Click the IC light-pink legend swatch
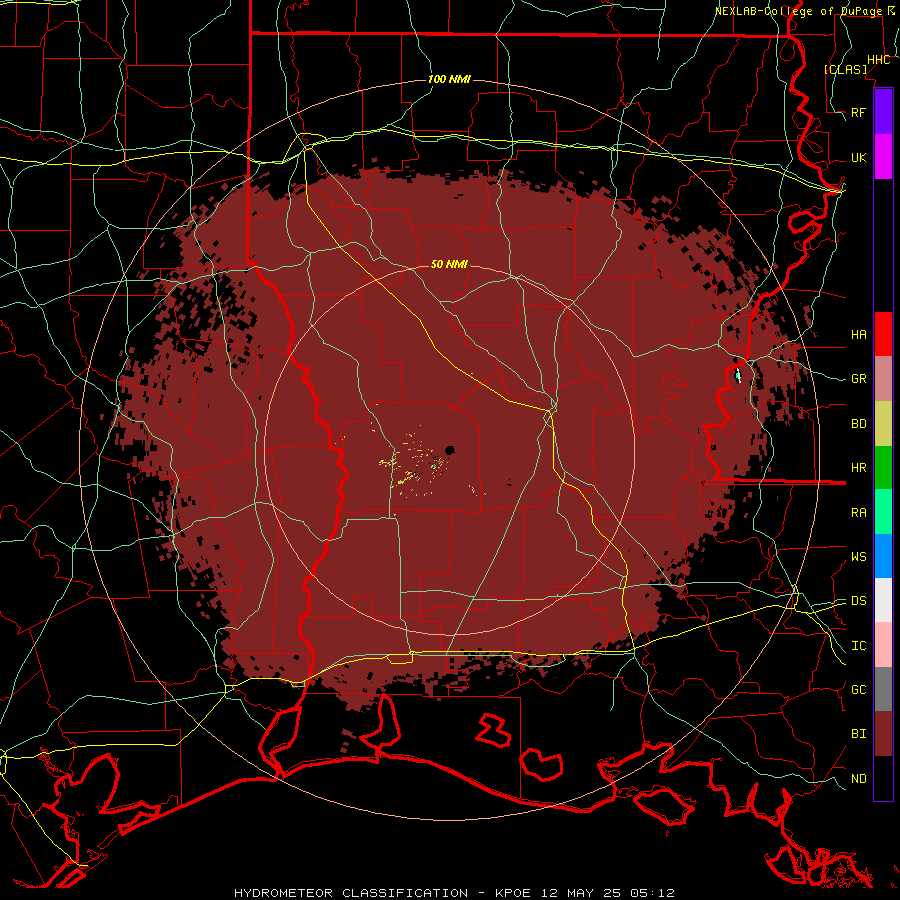Image resolution: width=900 pixels, height=900 pixels. point(883,645)
